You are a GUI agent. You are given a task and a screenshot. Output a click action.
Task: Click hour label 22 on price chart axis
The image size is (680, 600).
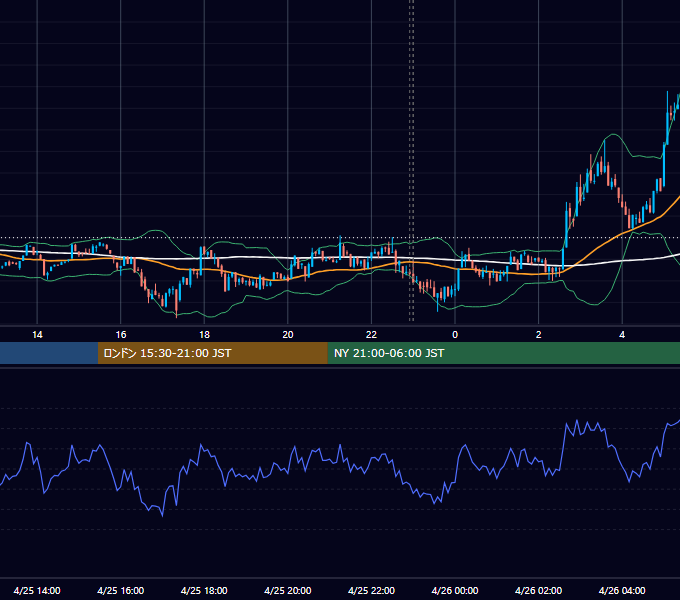pyautogui.click(x=371, y=335)
